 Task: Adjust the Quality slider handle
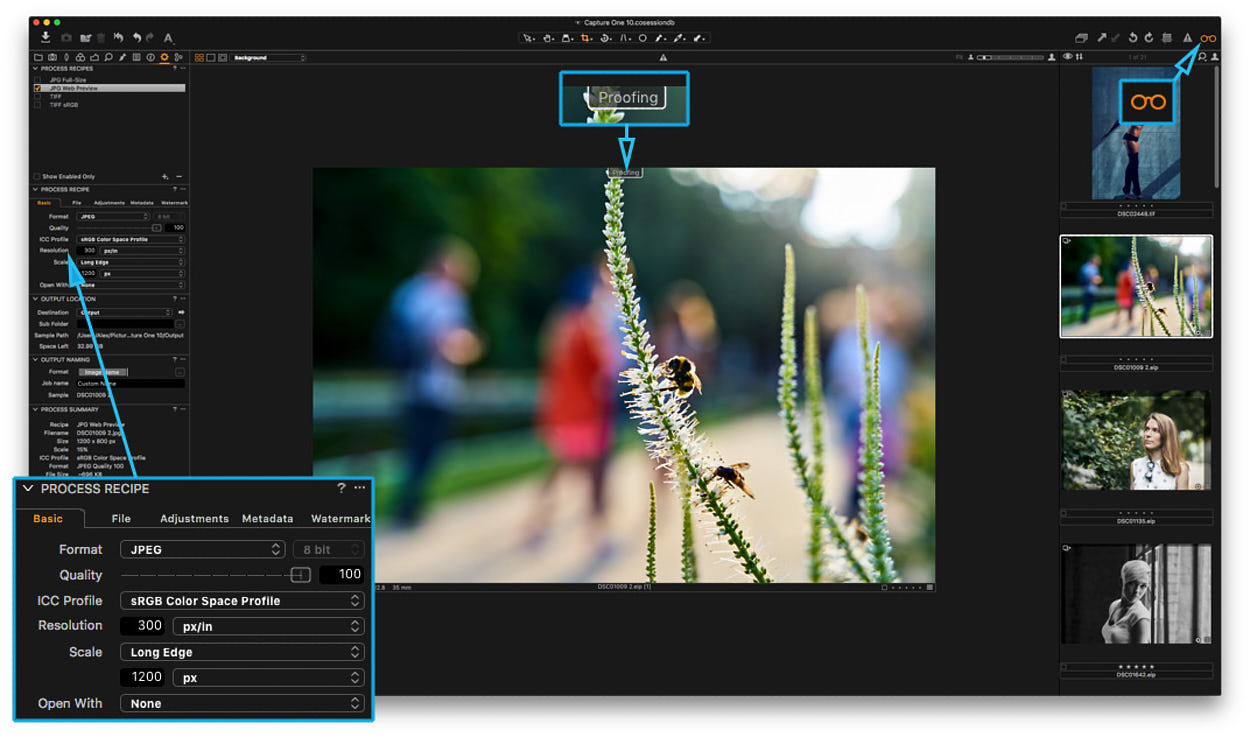[x=300, y=575]
